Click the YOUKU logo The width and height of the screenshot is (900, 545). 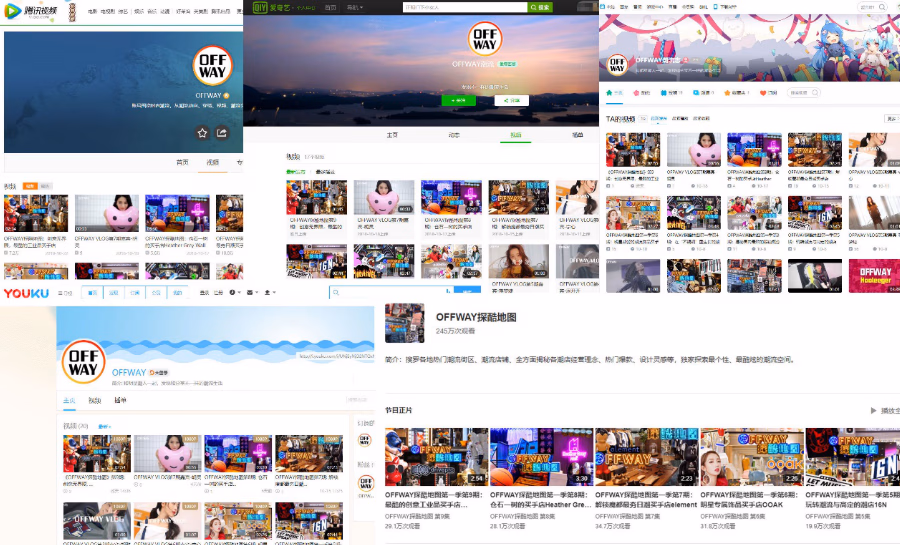[x=26, y=293]
